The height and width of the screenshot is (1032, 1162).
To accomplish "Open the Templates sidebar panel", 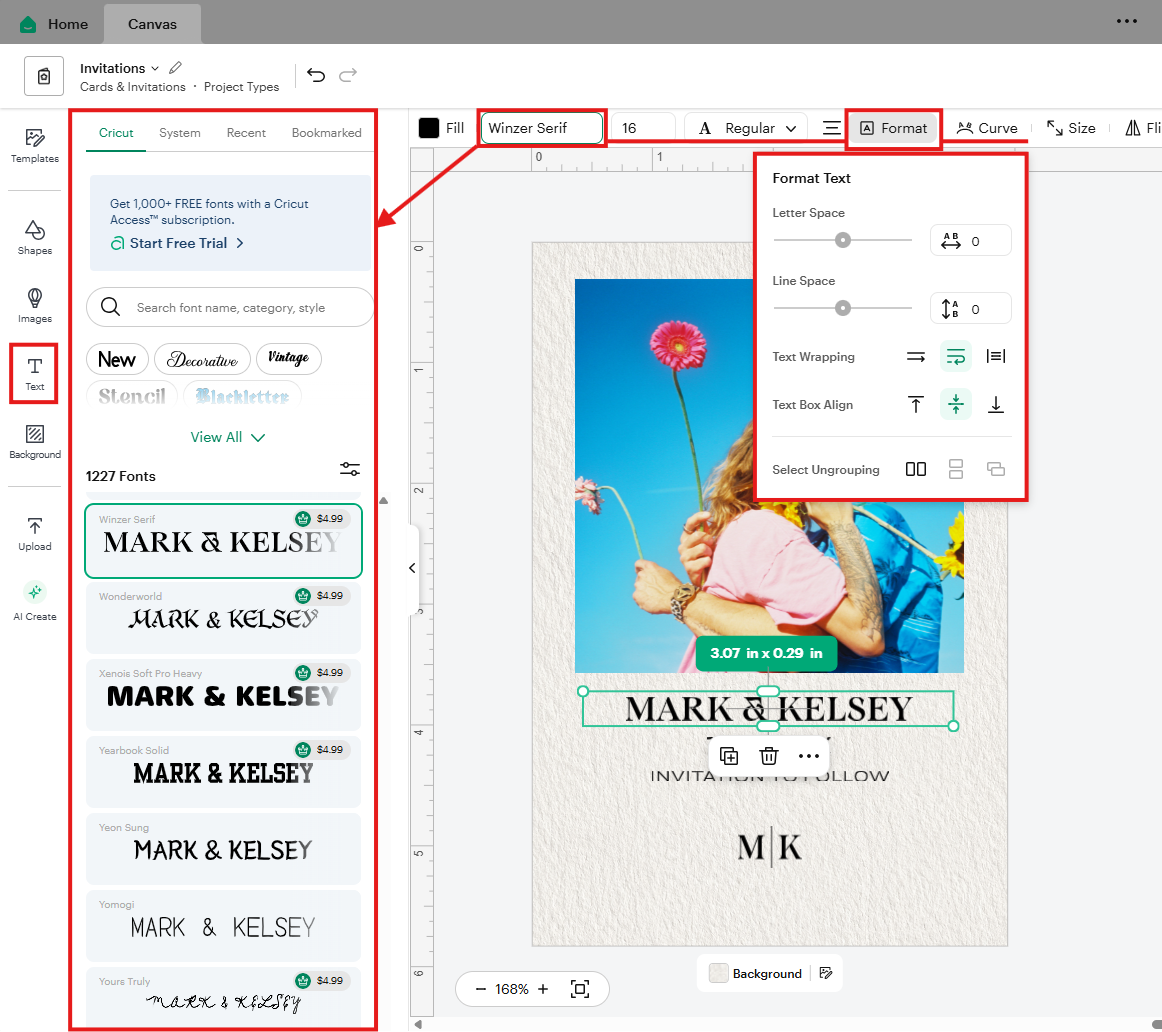I will [x=34, y=146].
